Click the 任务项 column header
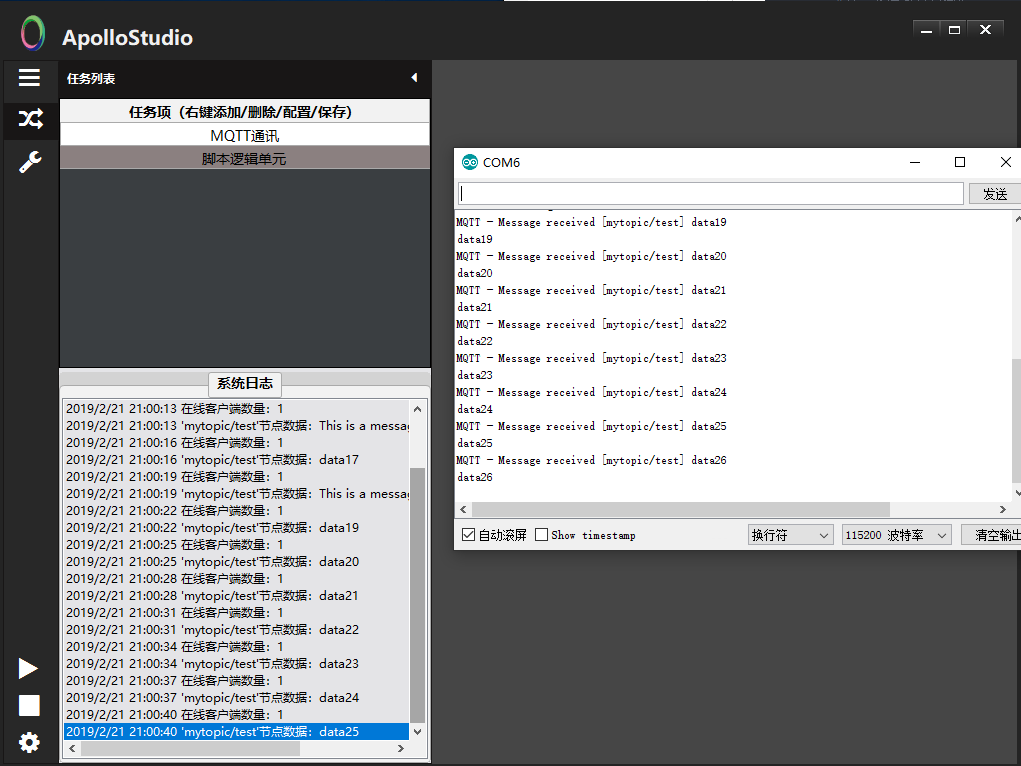This screenshot has width=1021, height=766. coord(245,112)
